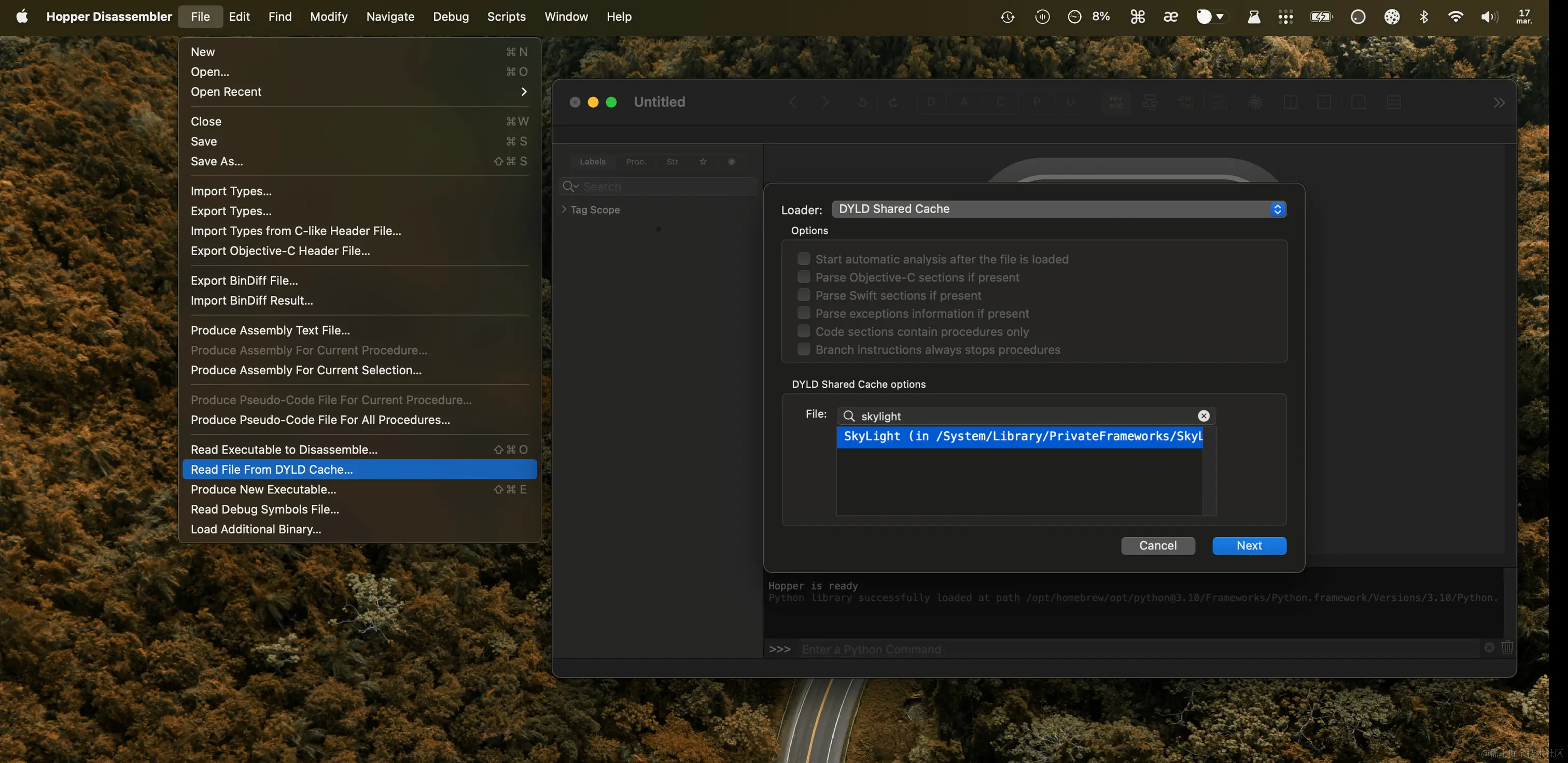
Task: Open the starred bookmarks tab icon
Action: point(703,161)
